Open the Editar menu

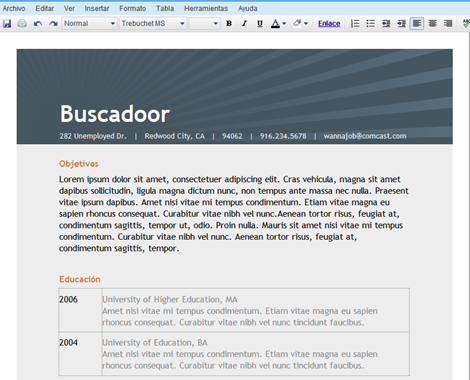coord(45,9)
